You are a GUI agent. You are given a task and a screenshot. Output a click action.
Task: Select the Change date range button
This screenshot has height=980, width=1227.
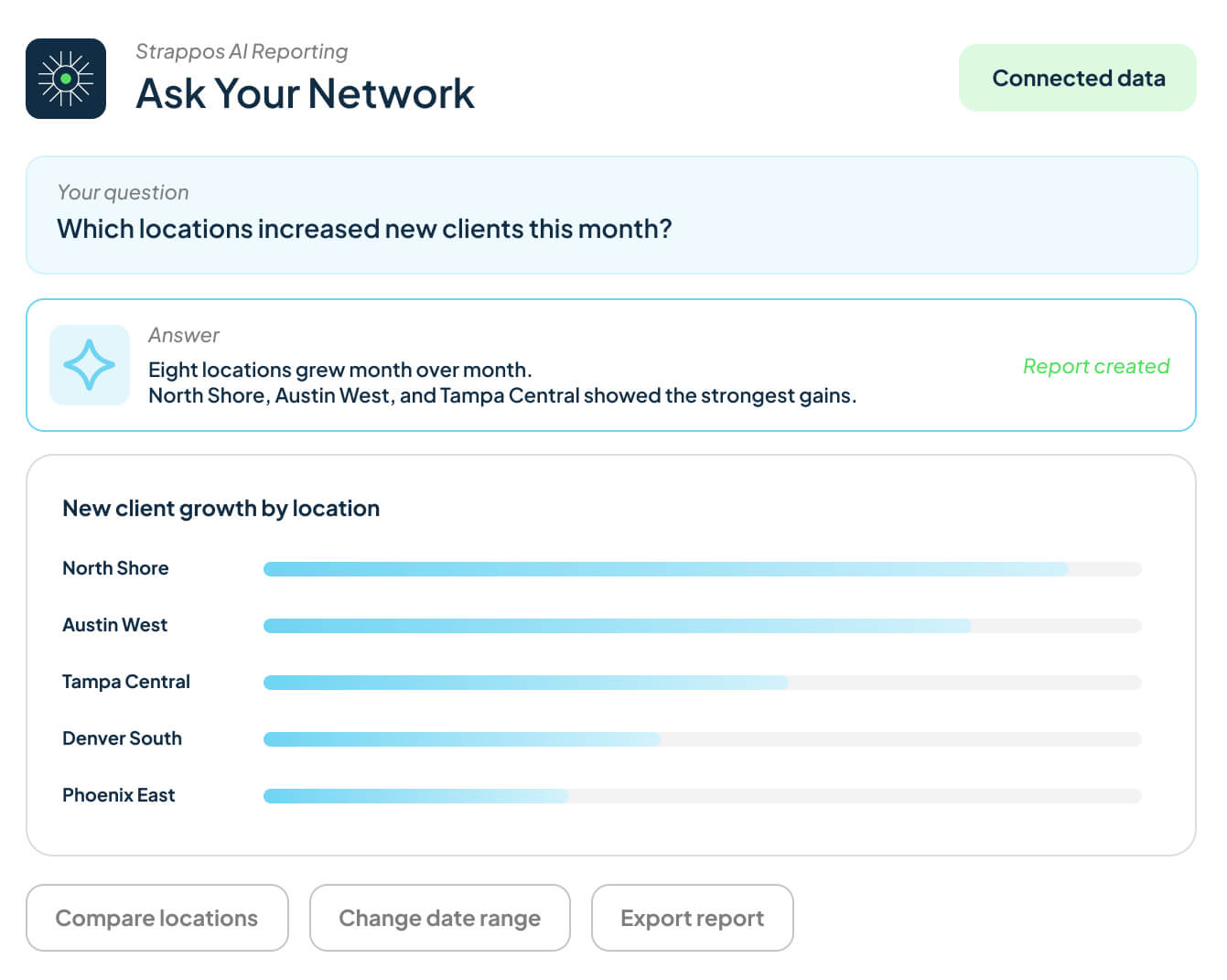click(440, 918)
